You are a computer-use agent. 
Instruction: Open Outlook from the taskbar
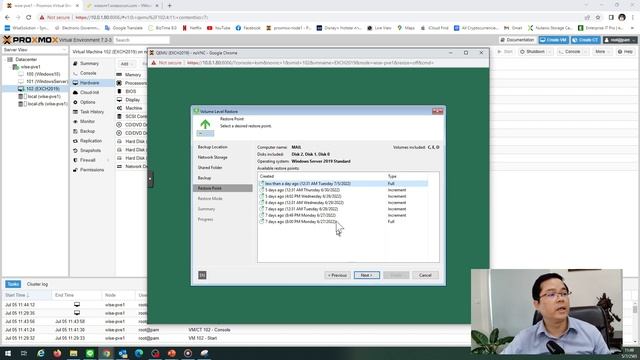(122, 353)
